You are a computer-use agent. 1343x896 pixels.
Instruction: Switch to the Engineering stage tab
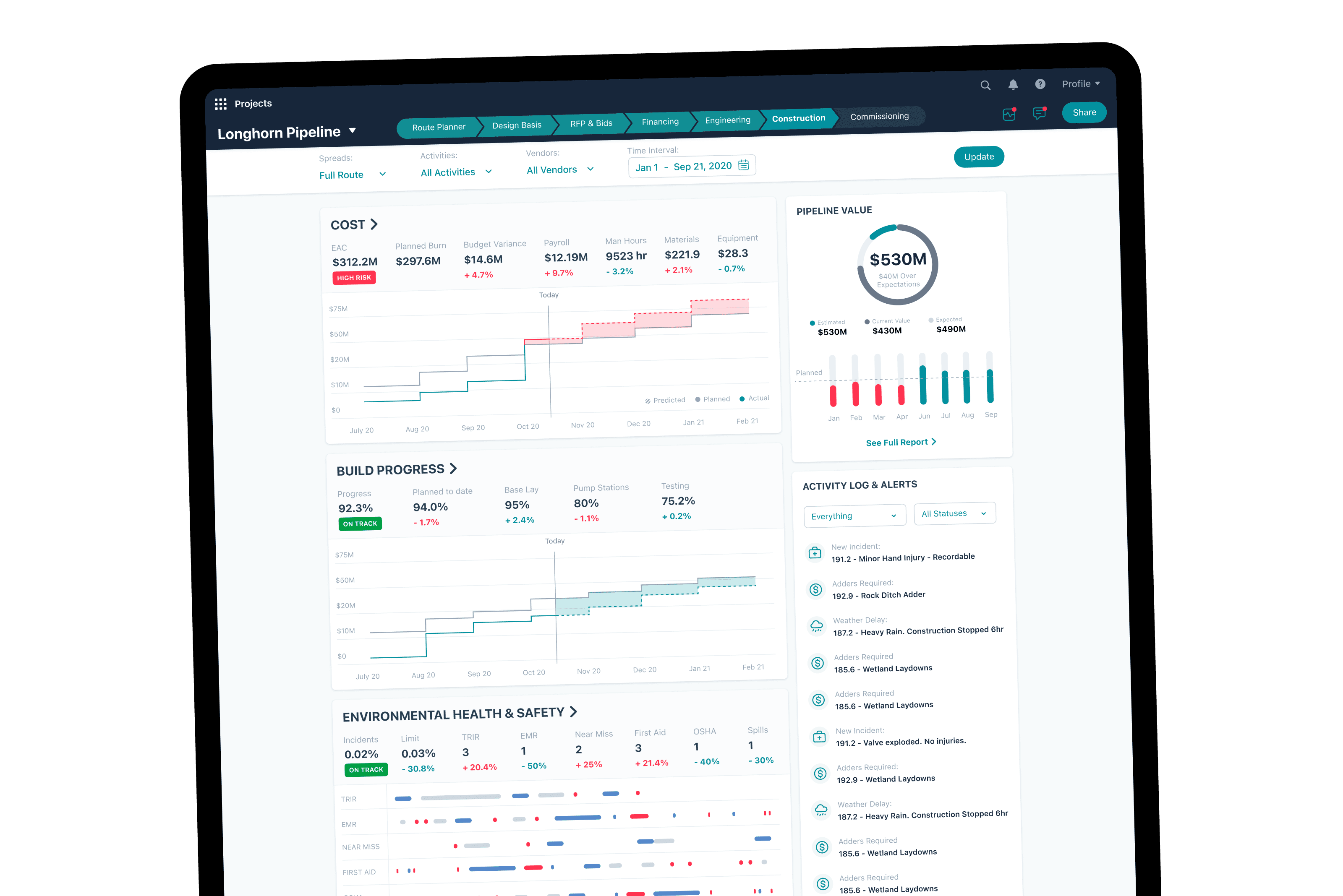tap(727, 120)
